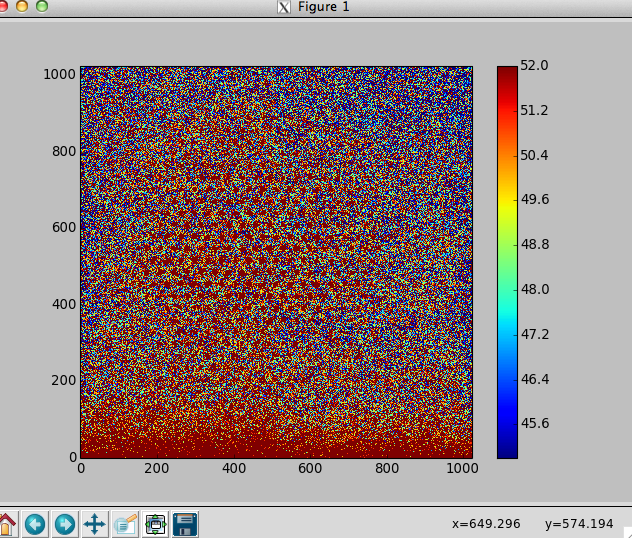
Task: Click colorbar label 49.6
Action: pos(535,199)
